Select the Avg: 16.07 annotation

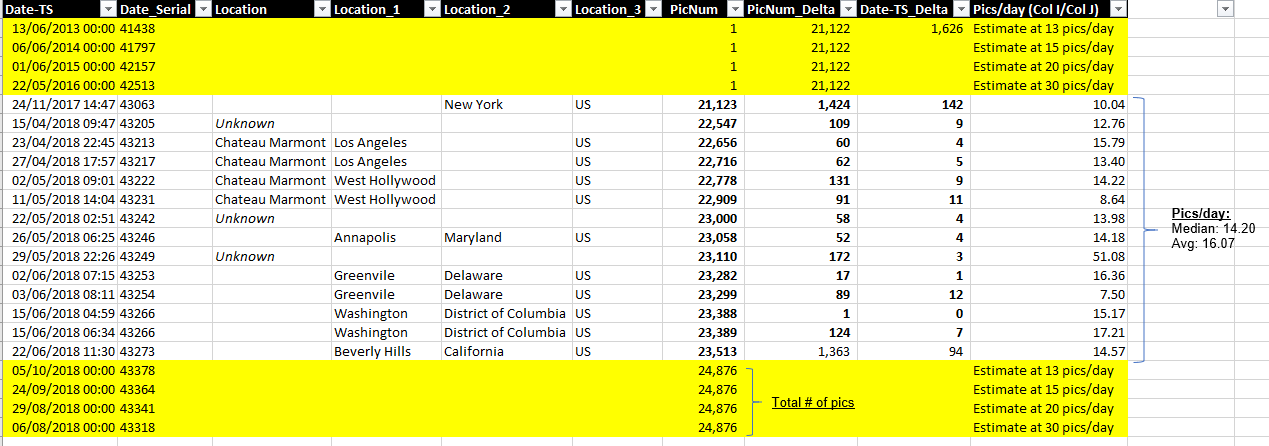click(x=1201, y=242)
